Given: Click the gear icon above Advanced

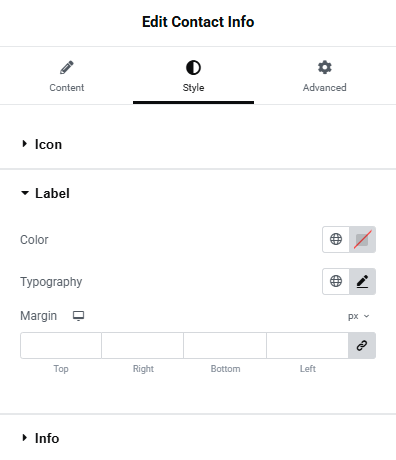Looking at the screenshot, I should click(325, 67).
